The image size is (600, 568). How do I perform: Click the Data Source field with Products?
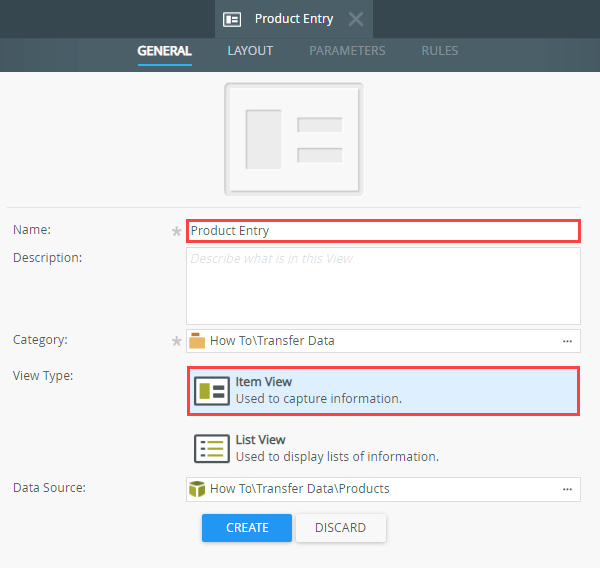coord(383,489)
